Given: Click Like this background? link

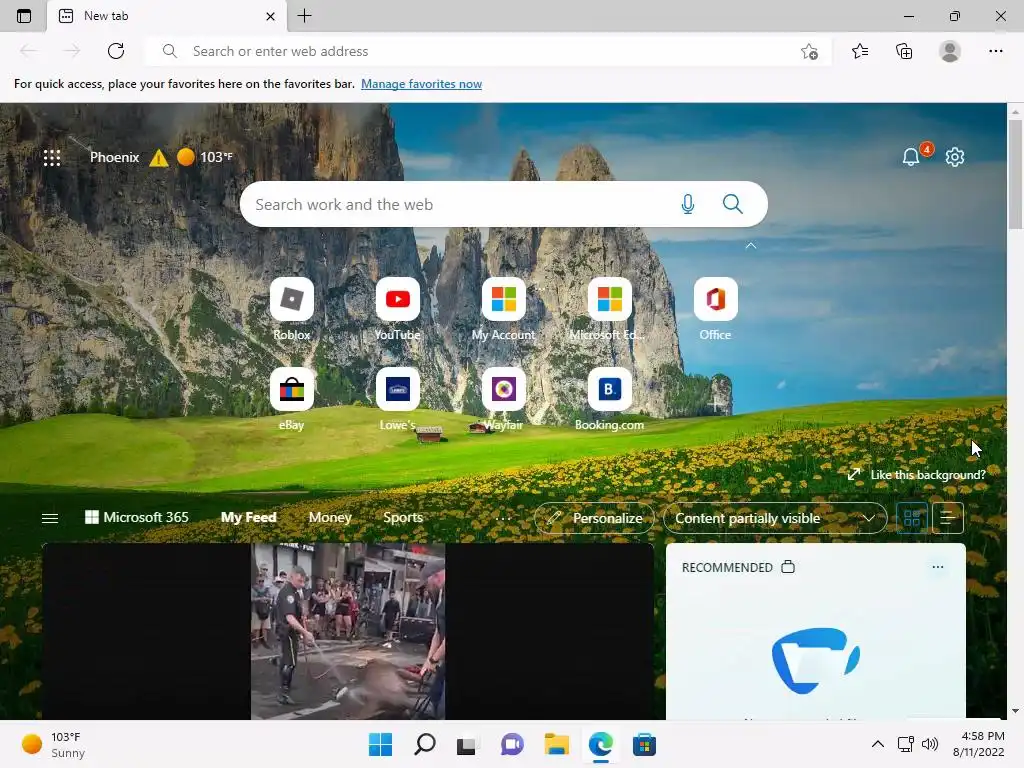Looking at the screenshot, I should [x=928, y=475].
